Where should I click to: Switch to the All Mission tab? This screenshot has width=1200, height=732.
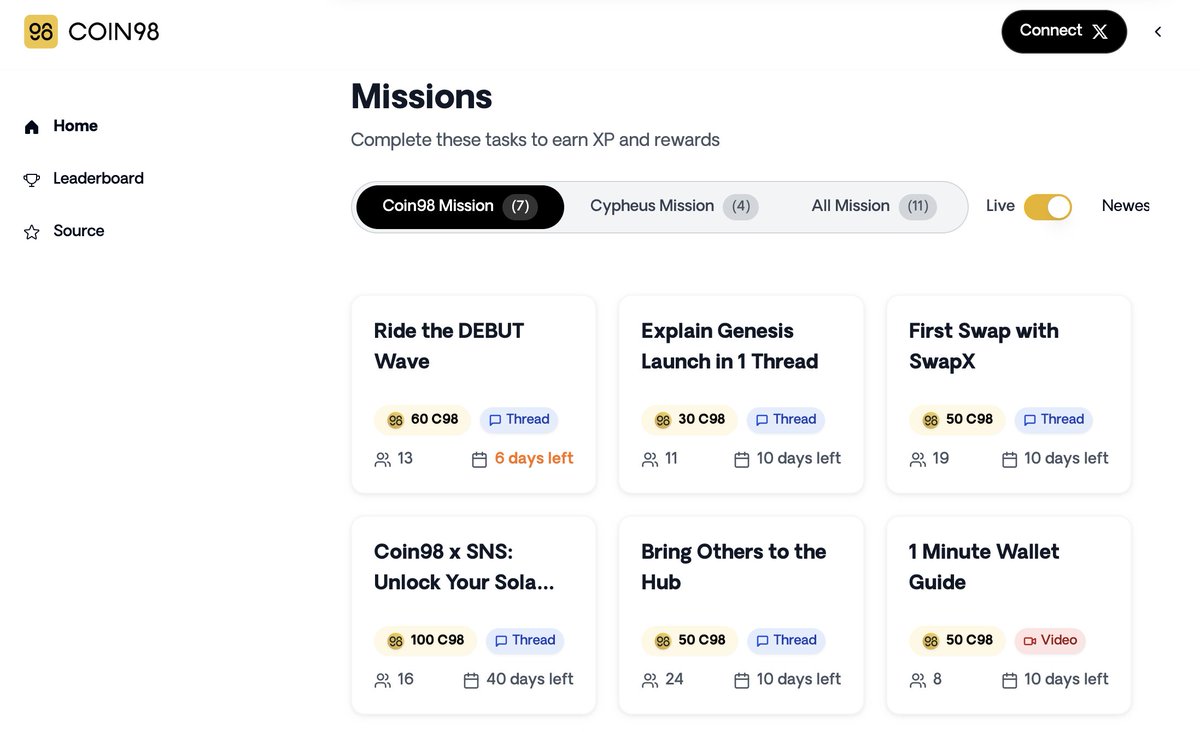point(874,207)
